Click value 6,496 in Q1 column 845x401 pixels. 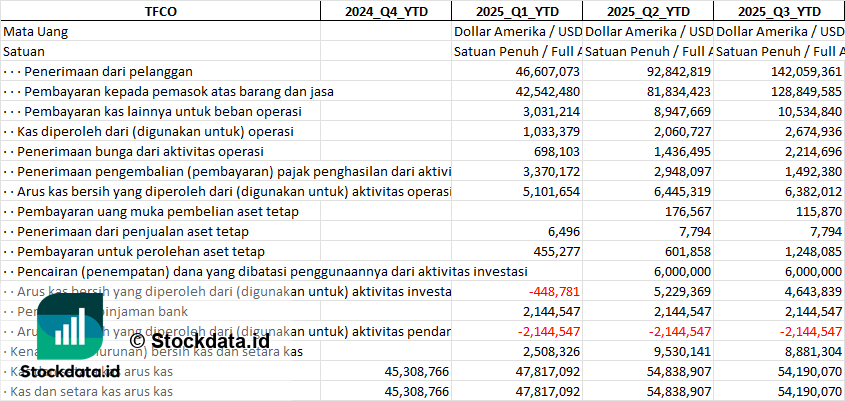click(565, 232)
